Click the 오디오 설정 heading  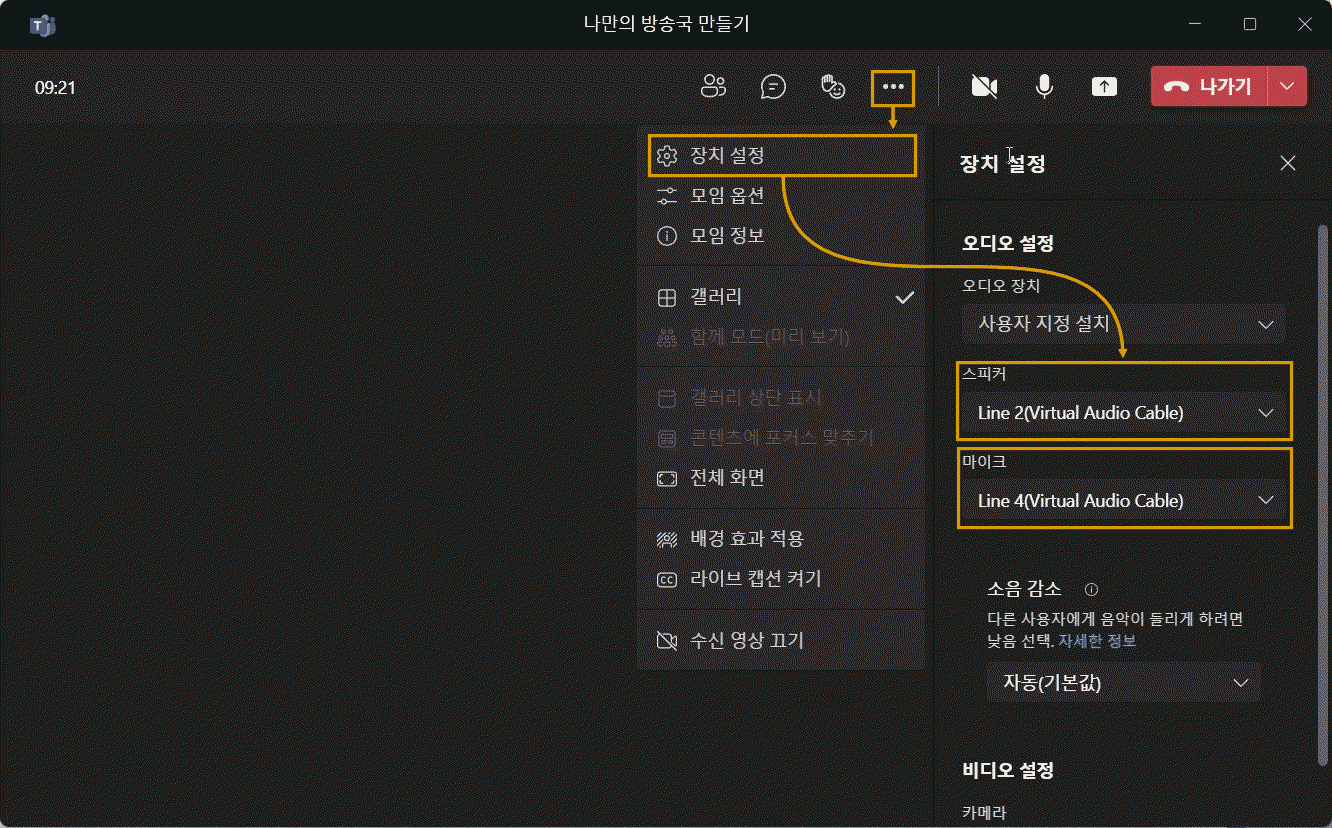[1008, 242]
